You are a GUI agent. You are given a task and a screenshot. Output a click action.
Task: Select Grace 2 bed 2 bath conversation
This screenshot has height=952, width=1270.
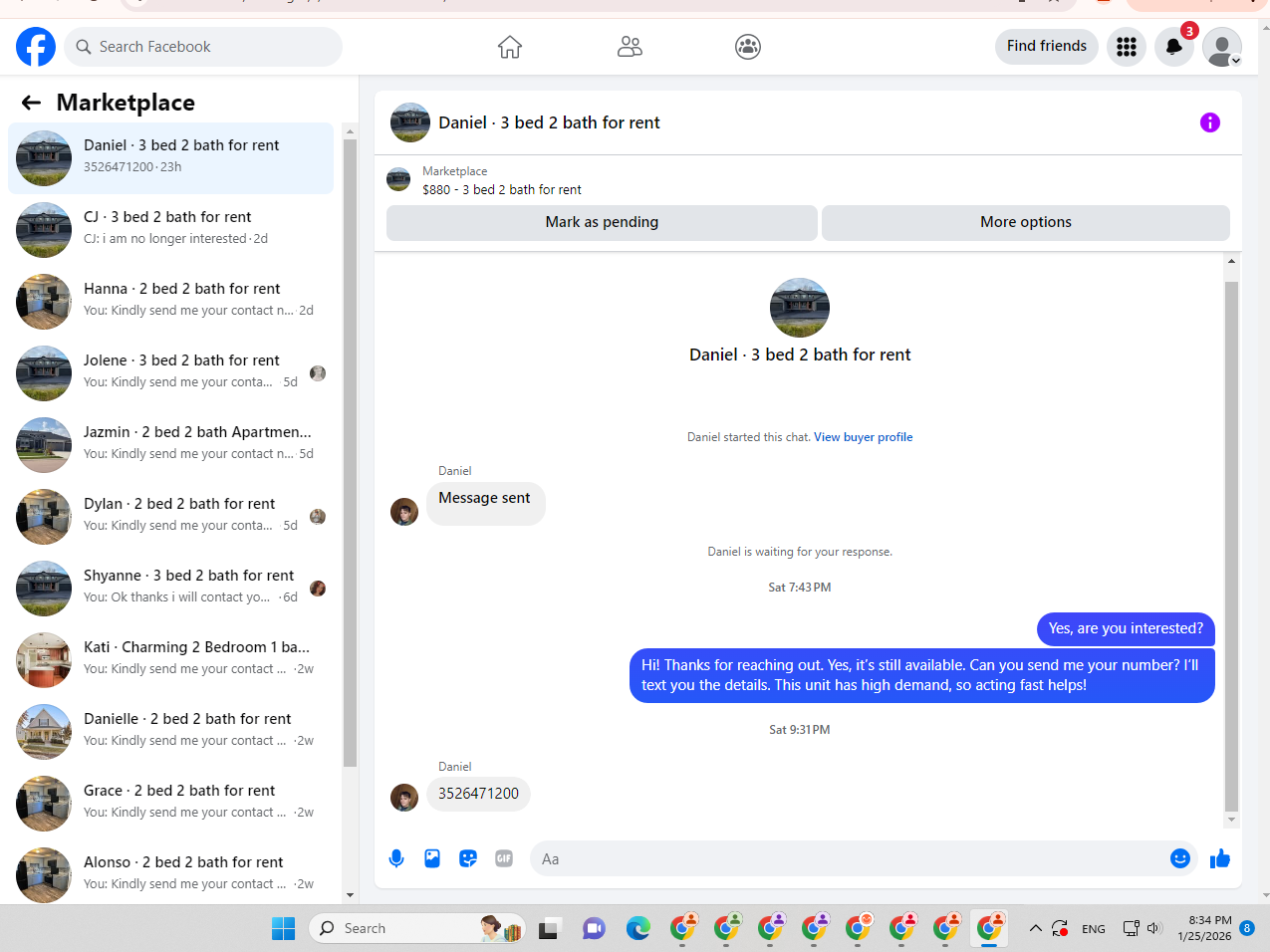170,804
